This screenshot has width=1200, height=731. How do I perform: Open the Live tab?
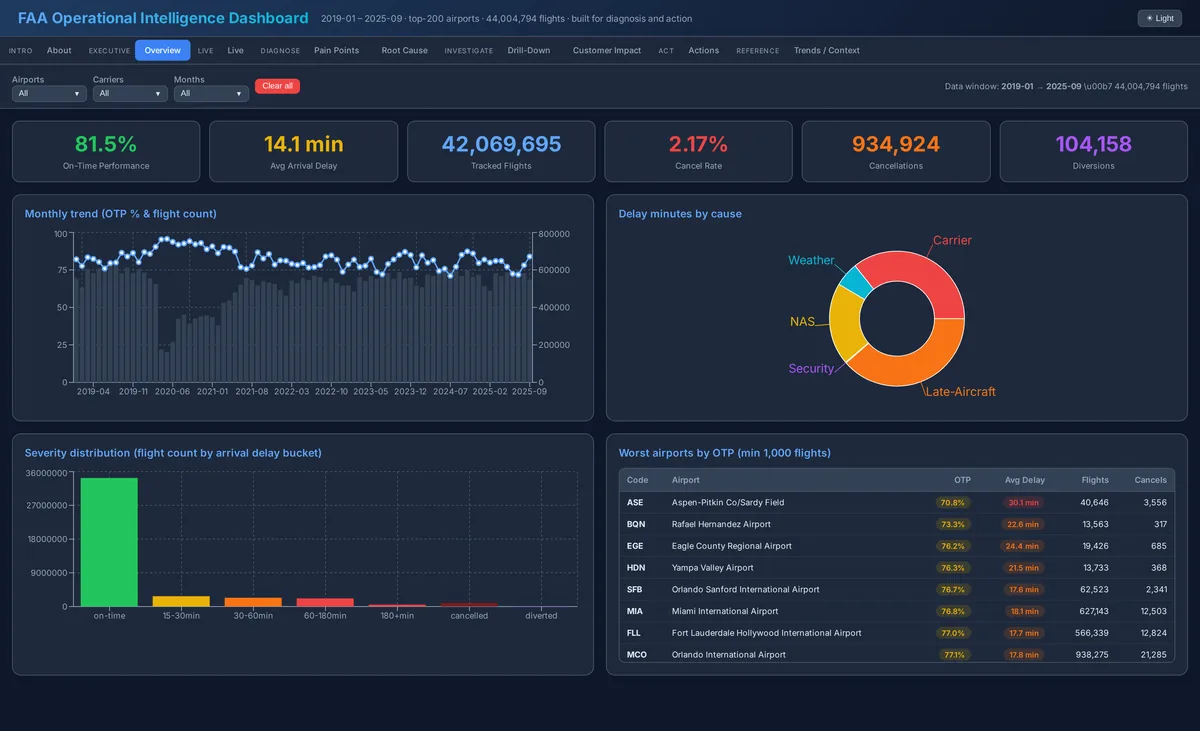(x=235, y=50)
